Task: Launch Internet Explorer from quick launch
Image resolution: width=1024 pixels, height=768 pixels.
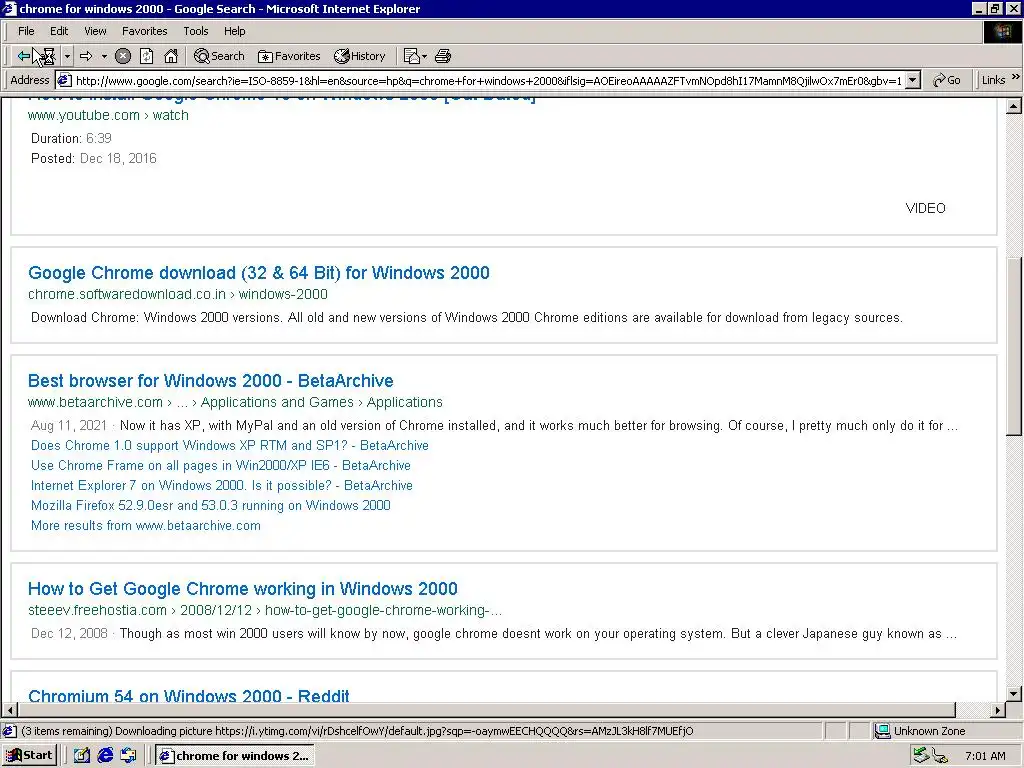Action: click(105, 756)
